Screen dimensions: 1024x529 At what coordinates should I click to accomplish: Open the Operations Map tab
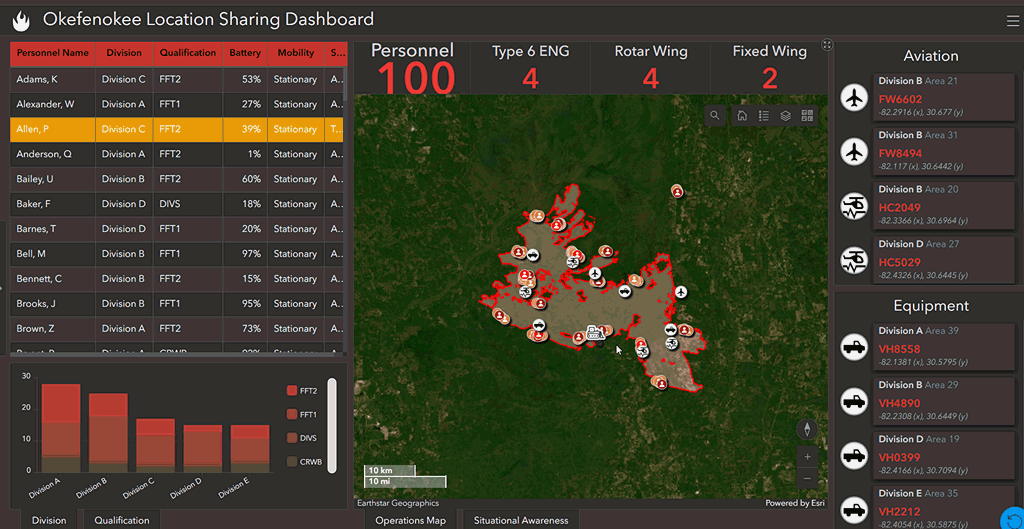coord(410,520)
